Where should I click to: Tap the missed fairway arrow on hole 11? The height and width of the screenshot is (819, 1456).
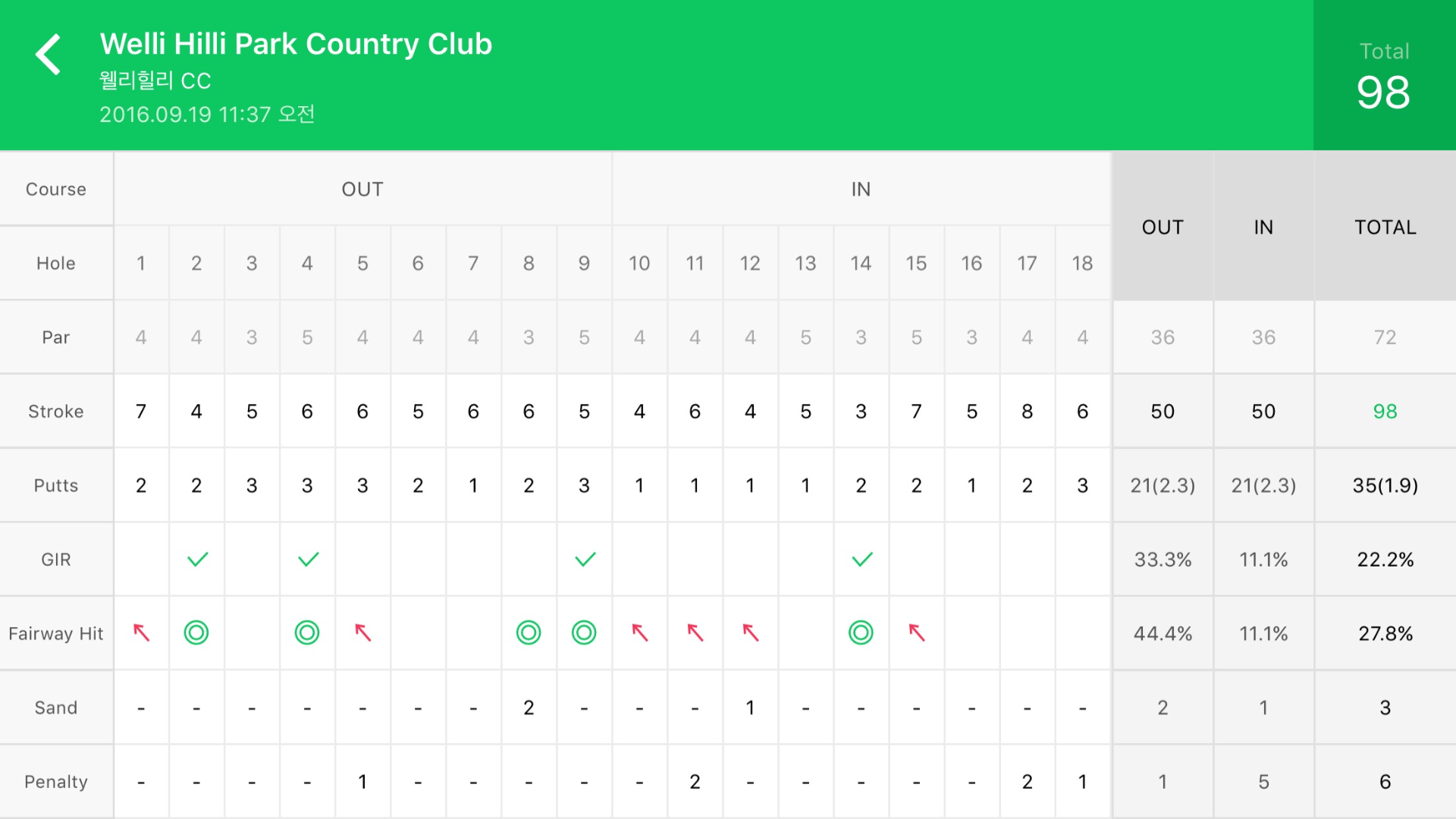point(695,632)
